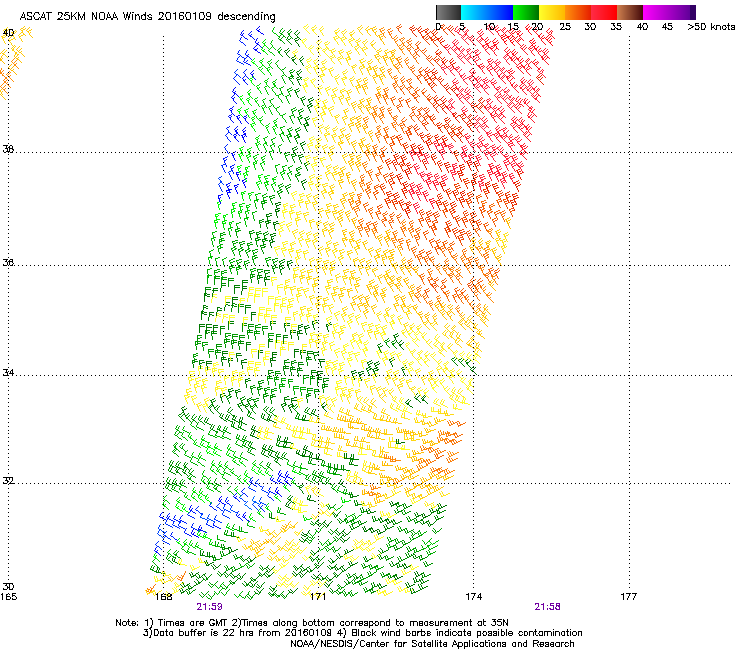
Task: Click the longitude label '174'
Action: pyautogui.click(x=473, y=597)
